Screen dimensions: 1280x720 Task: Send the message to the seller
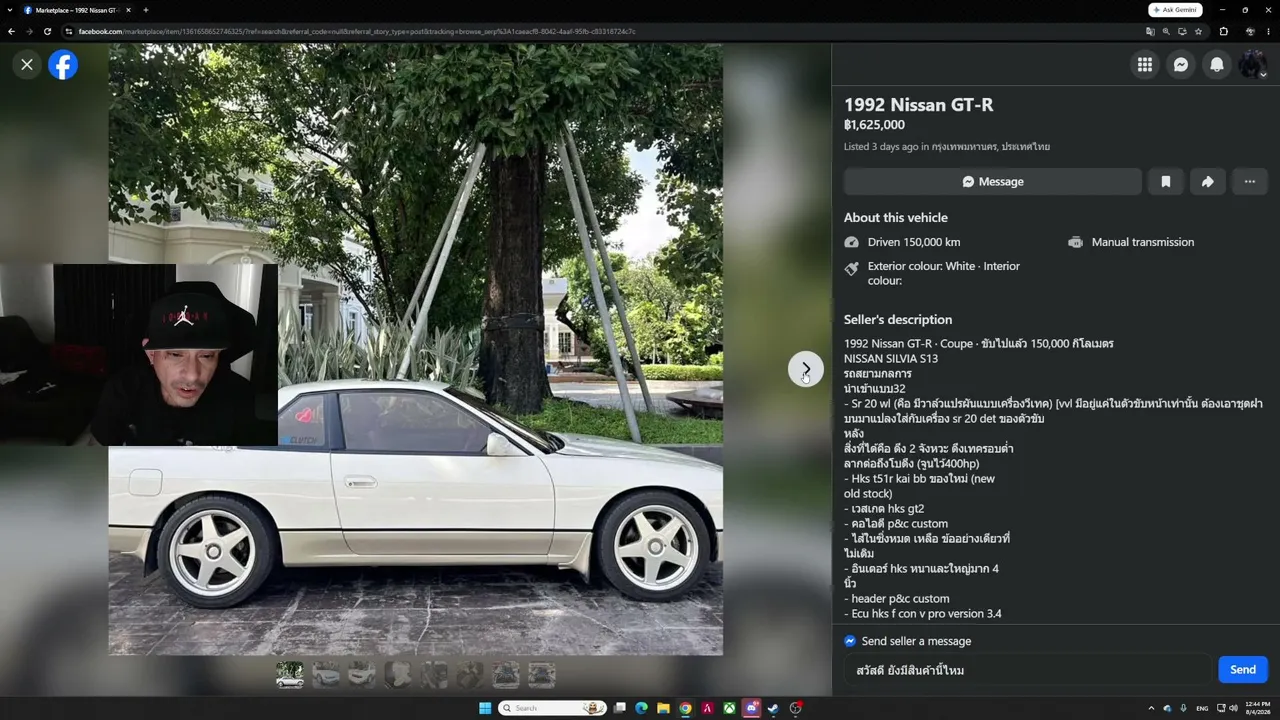[x=1243, y=670]
